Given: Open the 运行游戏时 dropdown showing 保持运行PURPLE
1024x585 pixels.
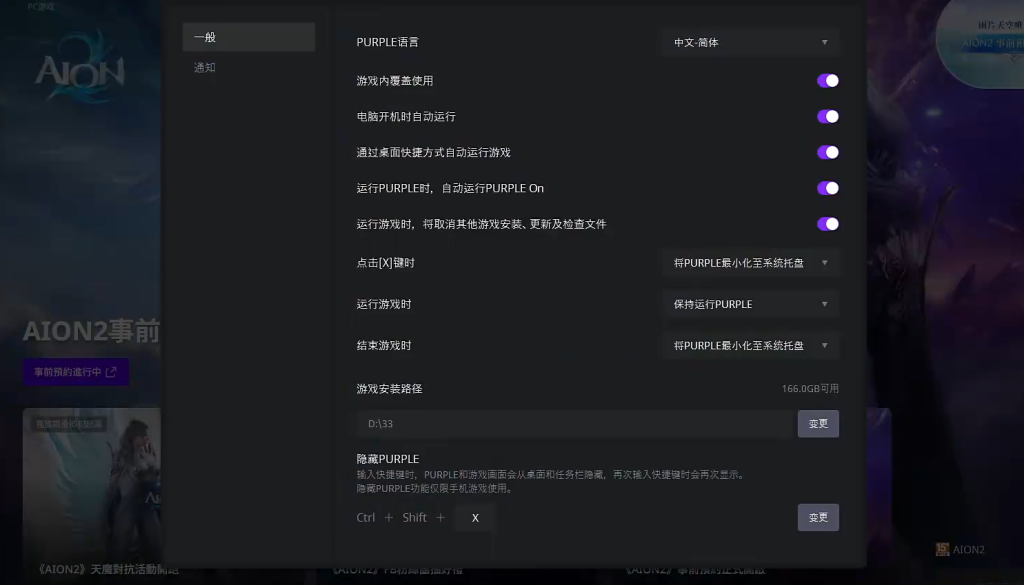Looking at the screenshot, I should click(750, 304).
